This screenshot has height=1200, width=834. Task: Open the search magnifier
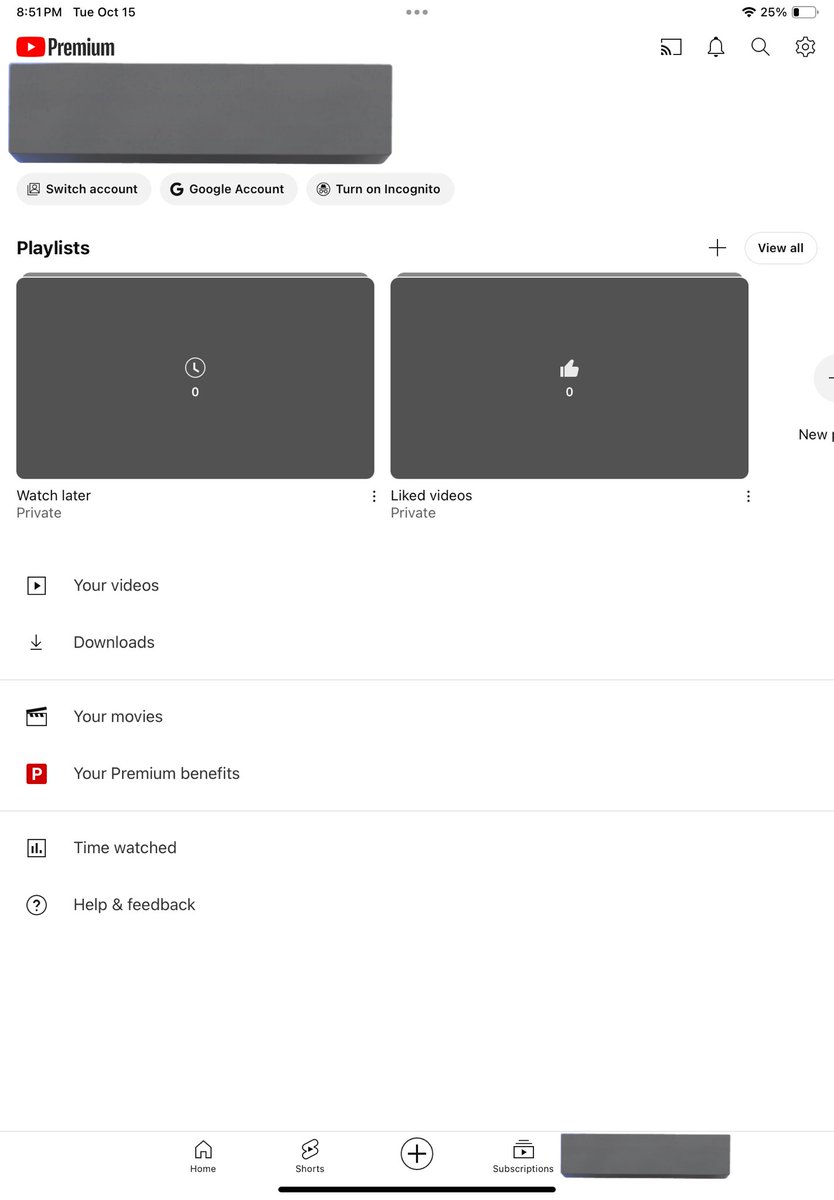pyautogui.click(x=760, y=47)
